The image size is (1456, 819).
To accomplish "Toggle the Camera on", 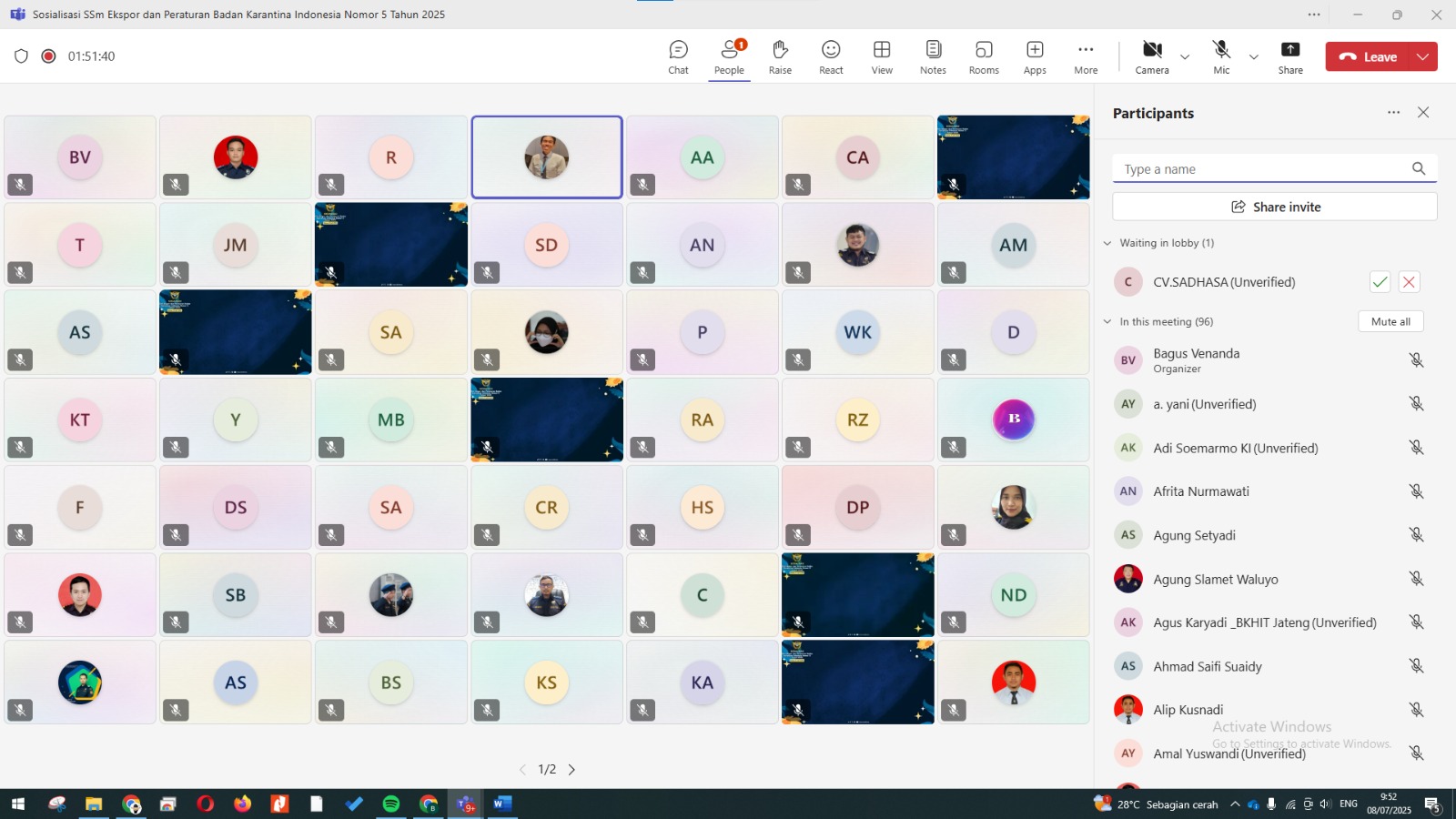I will pos(1152,56).
